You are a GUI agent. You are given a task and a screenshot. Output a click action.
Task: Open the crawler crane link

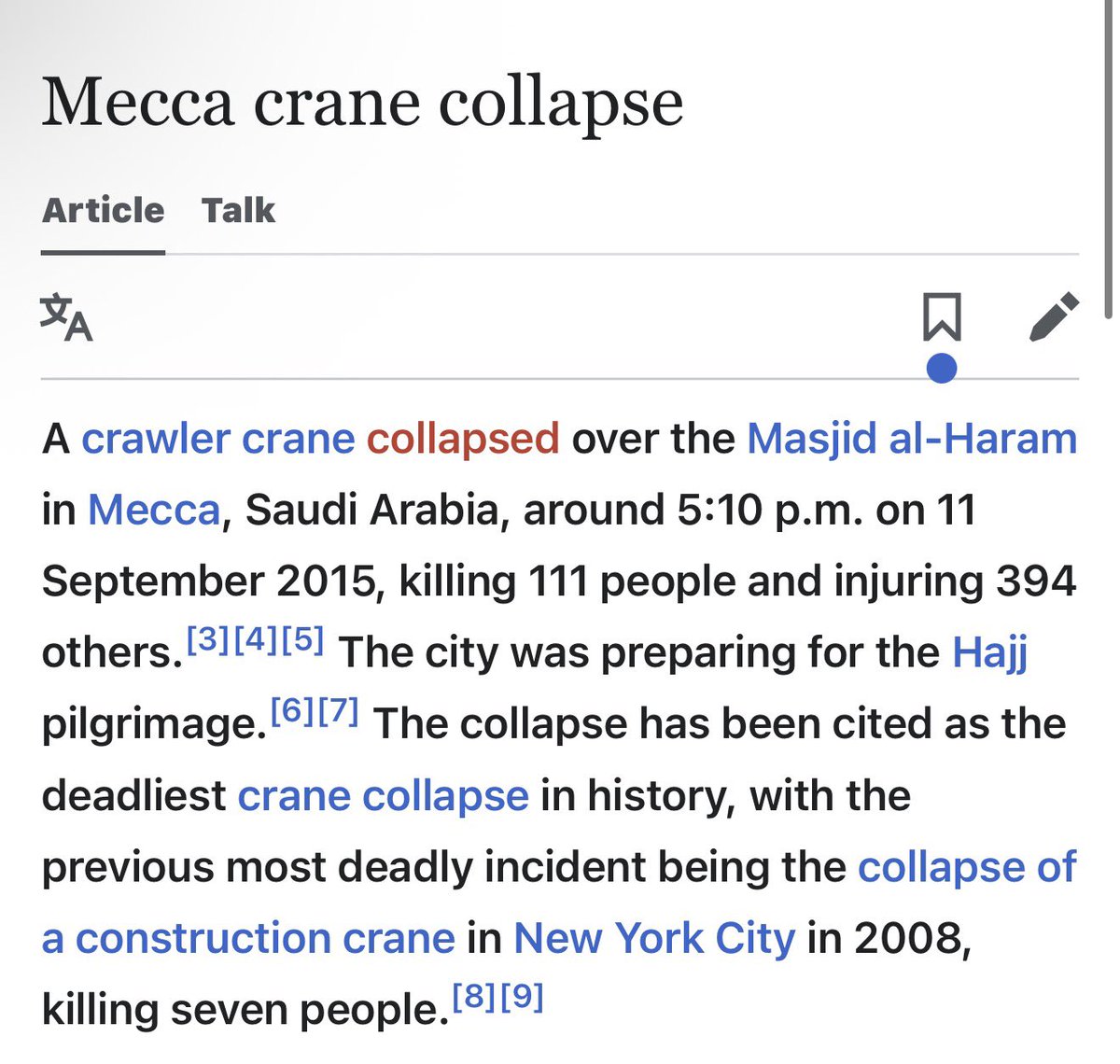coord(217,439)
